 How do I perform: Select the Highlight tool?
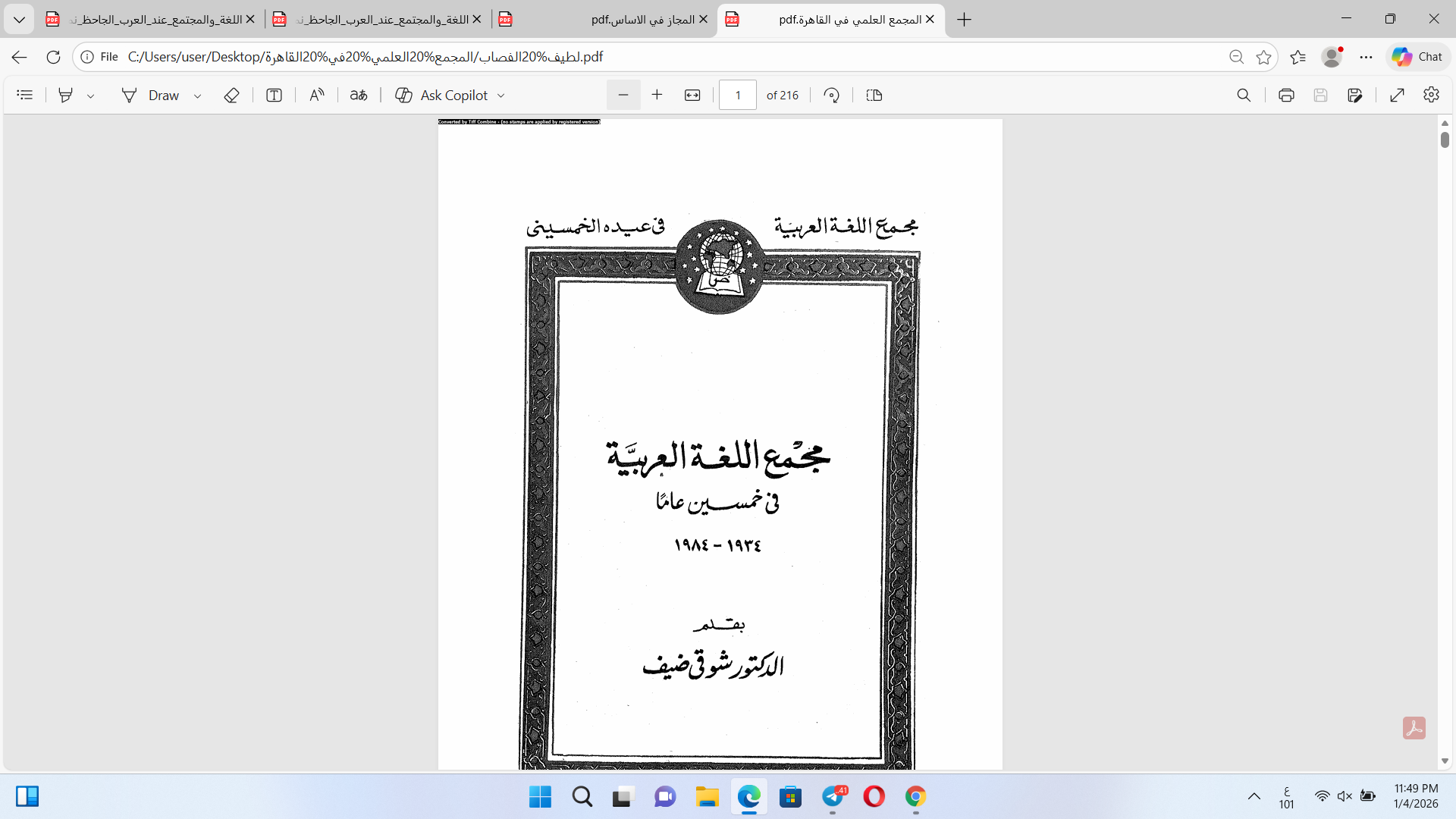pyautogui.click(x=66, y=95)
